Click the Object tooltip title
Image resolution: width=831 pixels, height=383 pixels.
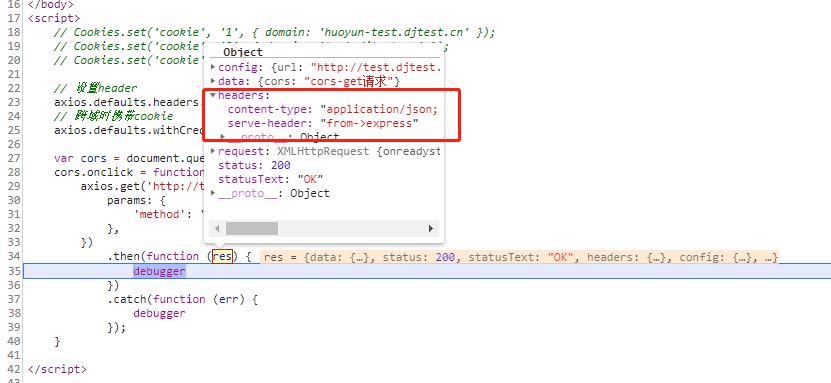pyautogui.click(x=243, y=52)
